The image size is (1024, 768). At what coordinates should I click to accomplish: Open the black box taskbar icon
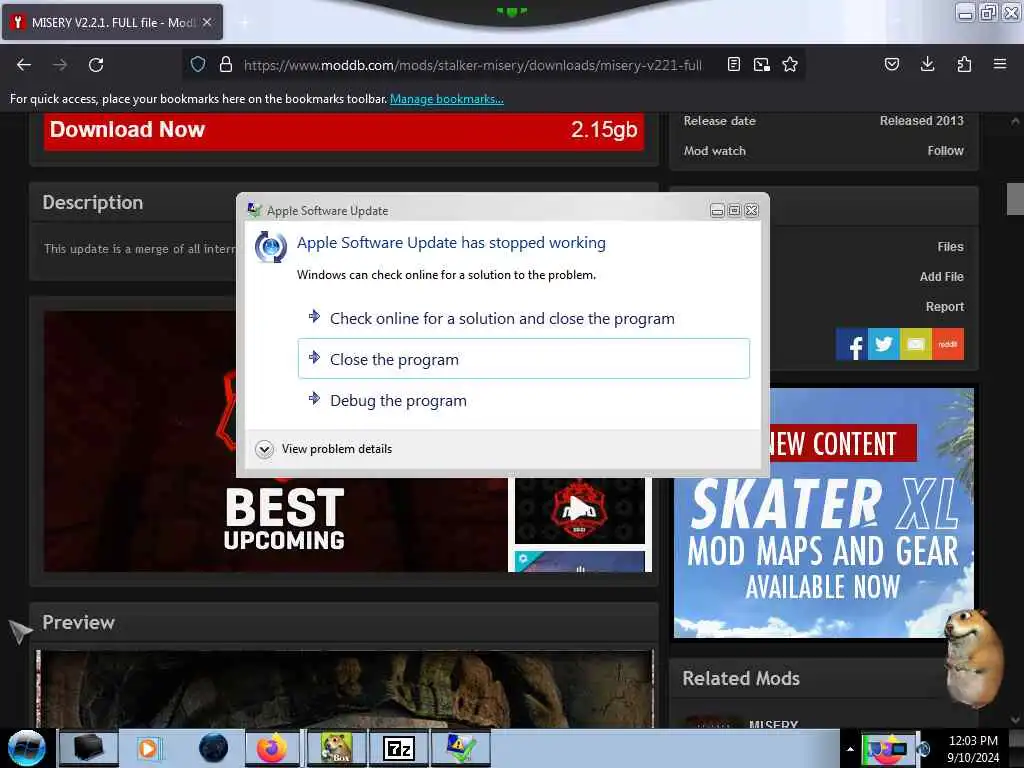pyautogui.click(x=89, y=748)
